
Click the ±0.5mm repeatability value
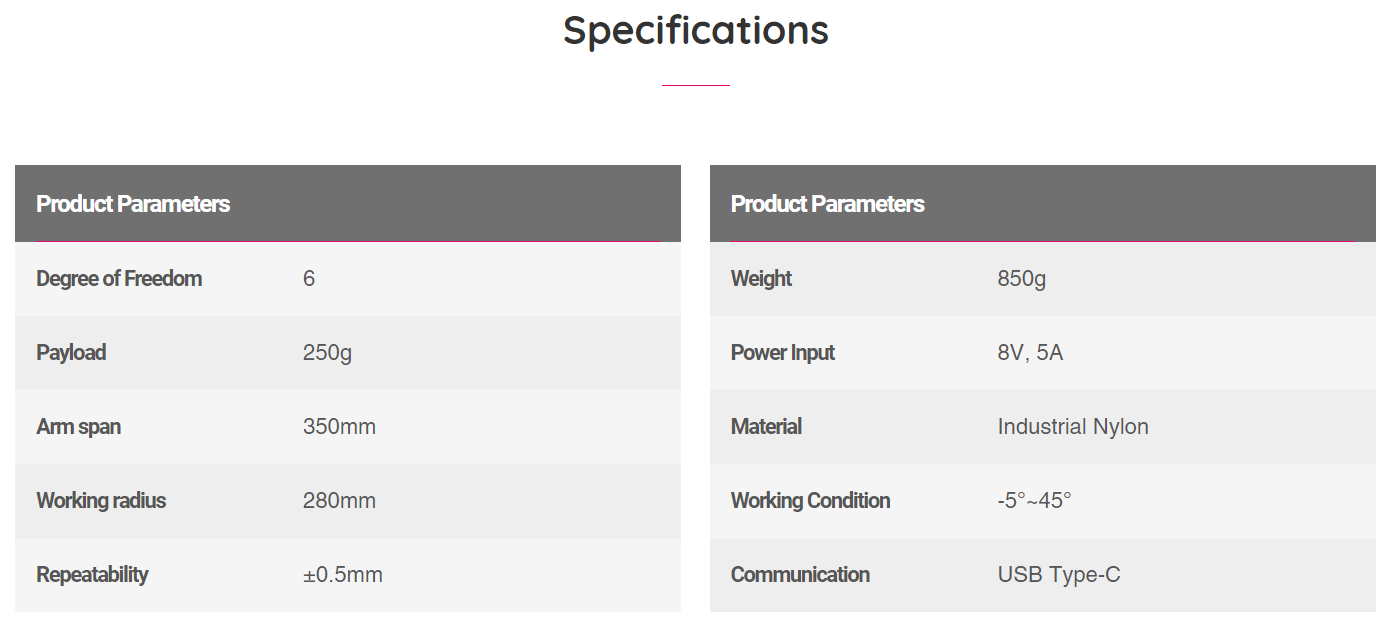pos(342,575)
